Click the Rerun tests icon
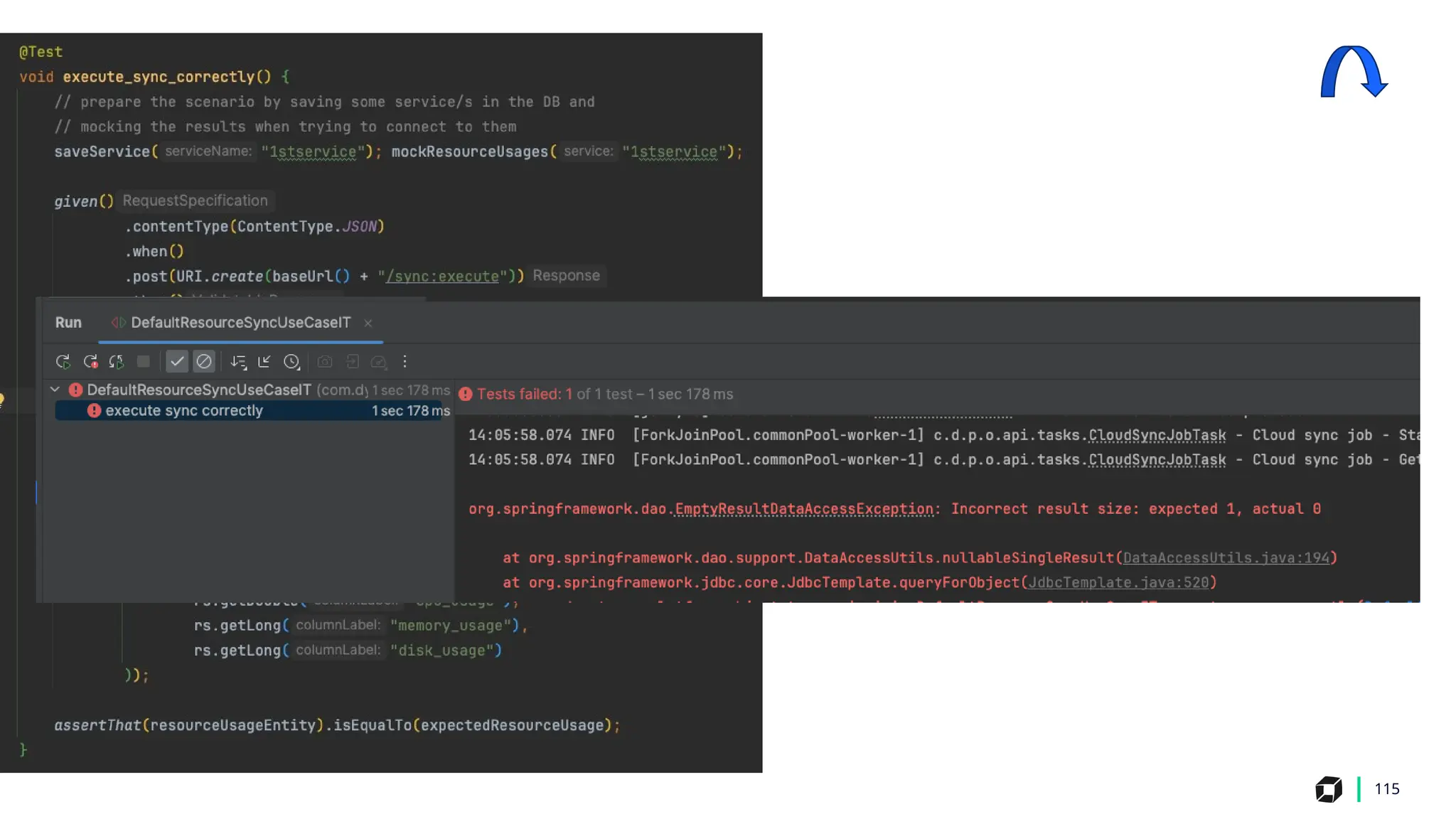Image resolution: width=1456 pixels, height=819 pixels. (63, 362)
